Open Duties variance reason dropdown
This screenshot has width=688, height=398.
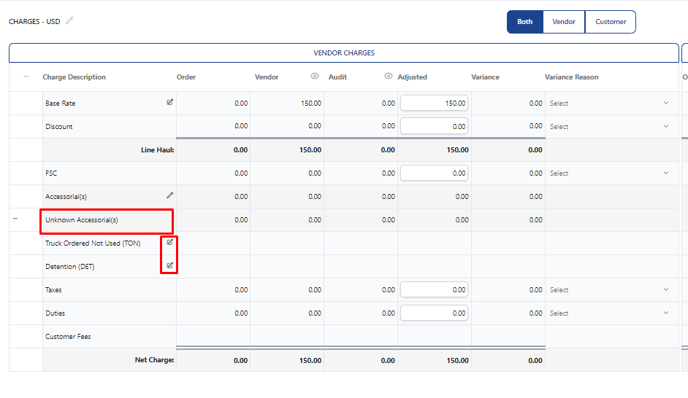[609, 313]
